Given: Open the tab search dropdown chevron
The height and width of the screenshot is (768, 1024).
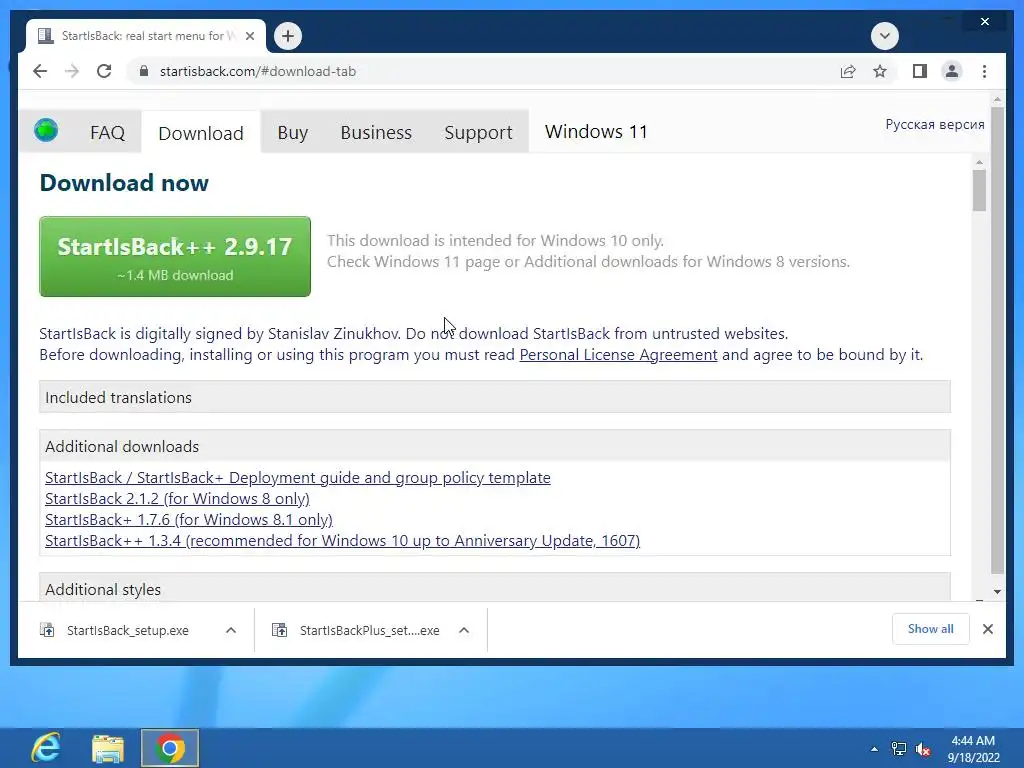Looking at the screenshot, I should pyautogui.click(x=885, y=36).
